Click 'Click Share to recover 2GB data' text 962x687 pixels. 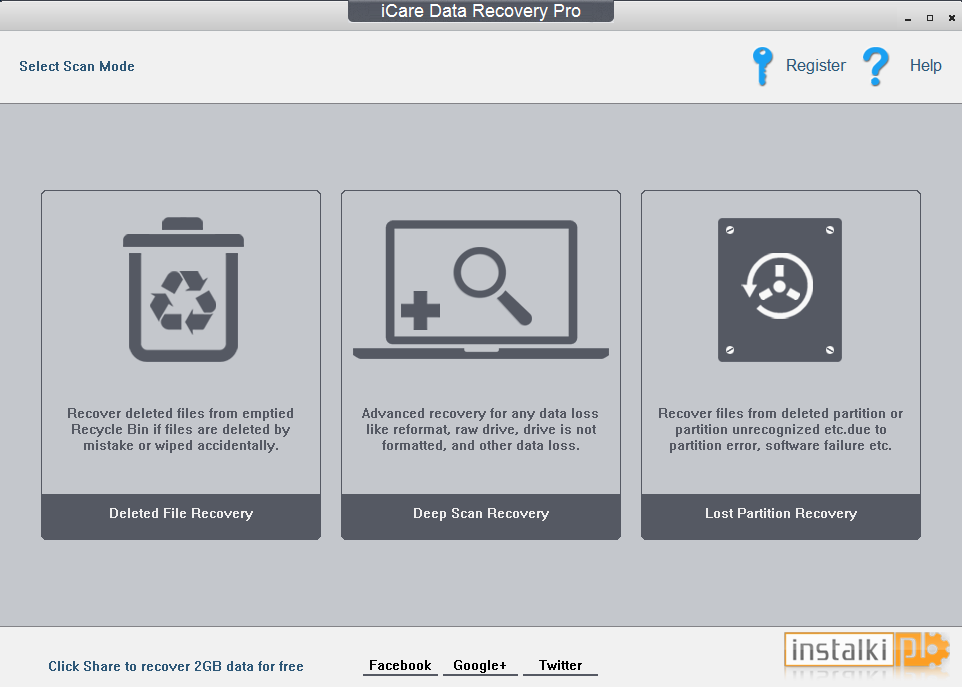point(175,666)
